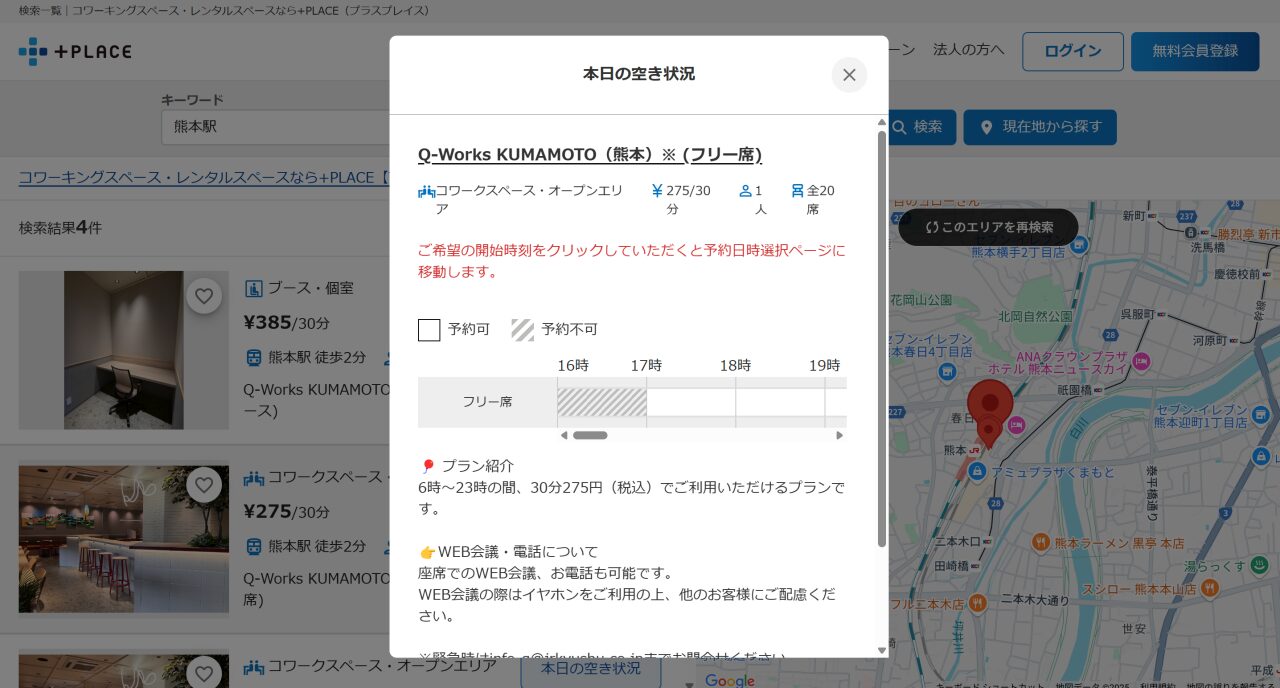Click the dialog vertical scrollbar thumb

pyautogui.click(x=882, y=338)
